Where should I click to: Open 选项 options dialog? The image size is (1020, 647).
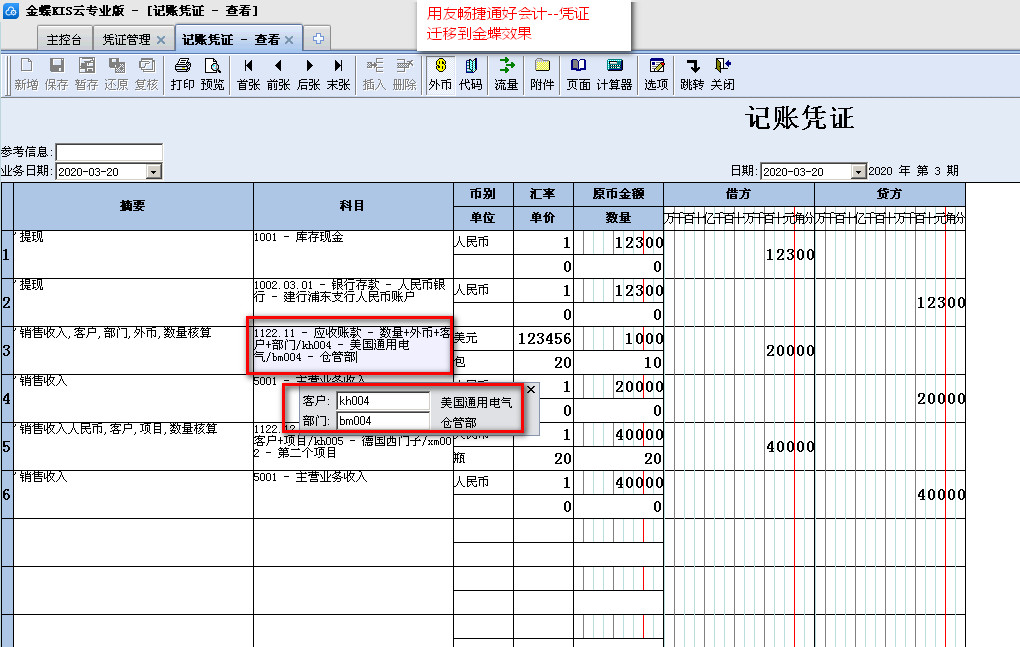click(656, 74)
